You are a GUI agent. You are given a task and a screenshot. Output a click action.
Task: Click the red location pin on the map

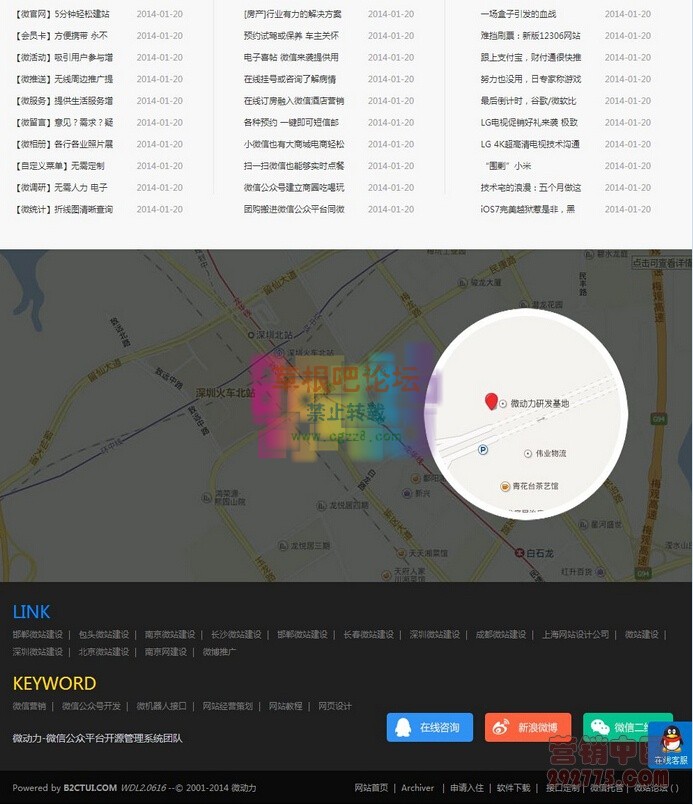click(x=491, y=401)
